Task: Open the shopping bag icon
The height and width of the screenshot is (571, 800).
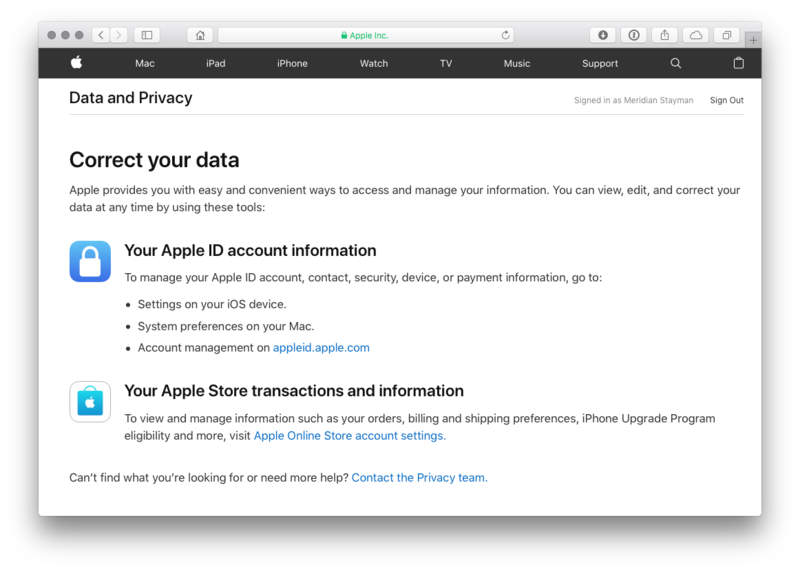Action: click(739, 63)
